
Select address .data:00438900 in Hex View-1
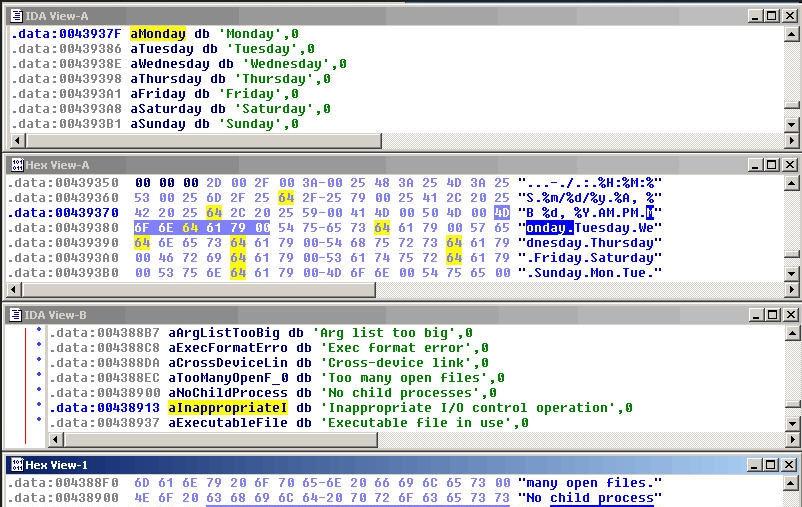(x=63, y=498)
